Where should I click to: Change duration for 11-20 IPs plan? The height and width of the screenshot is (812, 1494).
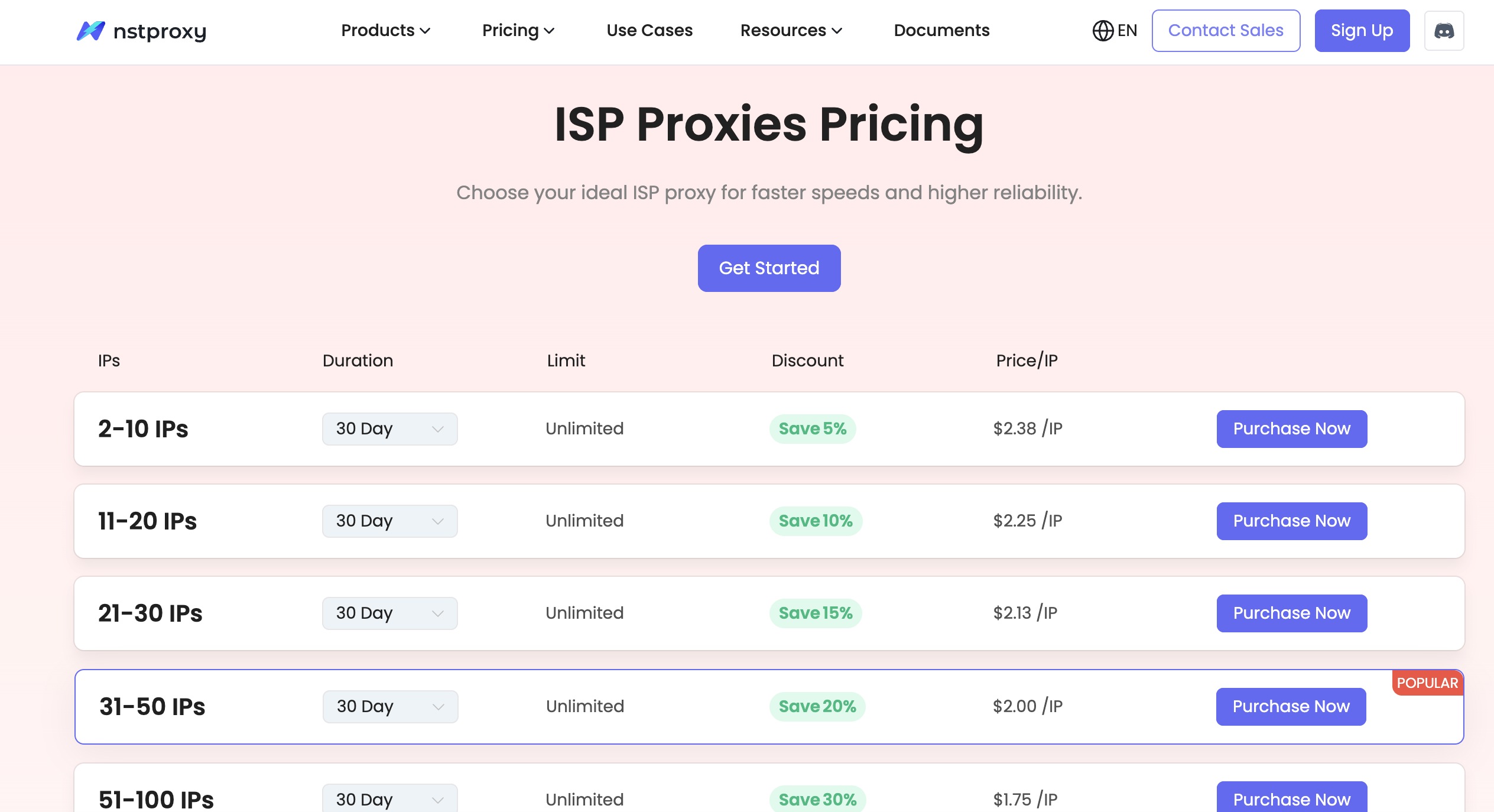[389, 521]
